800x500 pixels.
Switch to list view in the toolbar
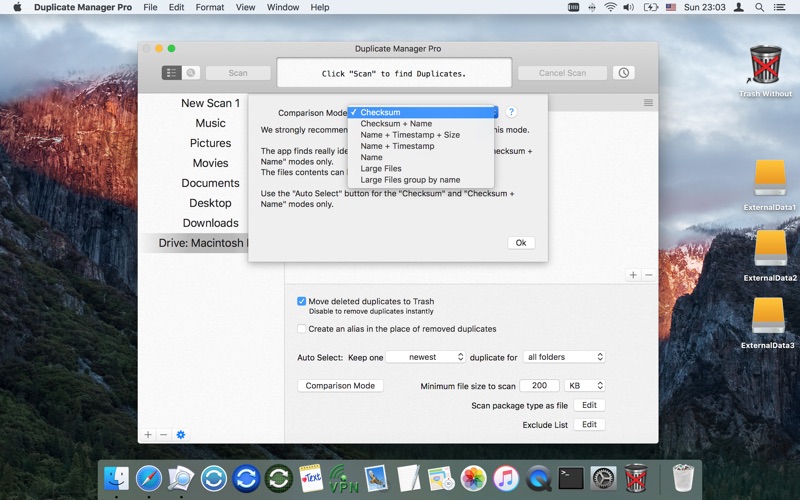click(x=172, y=73)
